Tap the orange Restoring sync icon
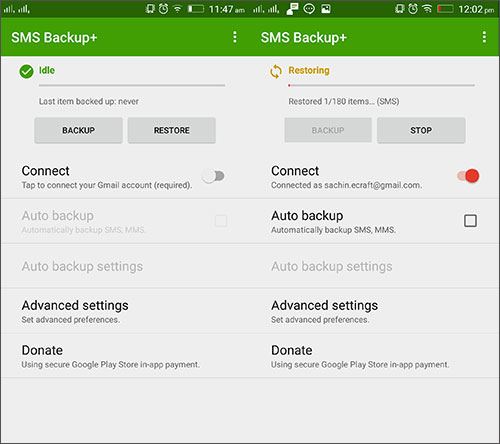The image size is (500, 444). pos(276,71)
